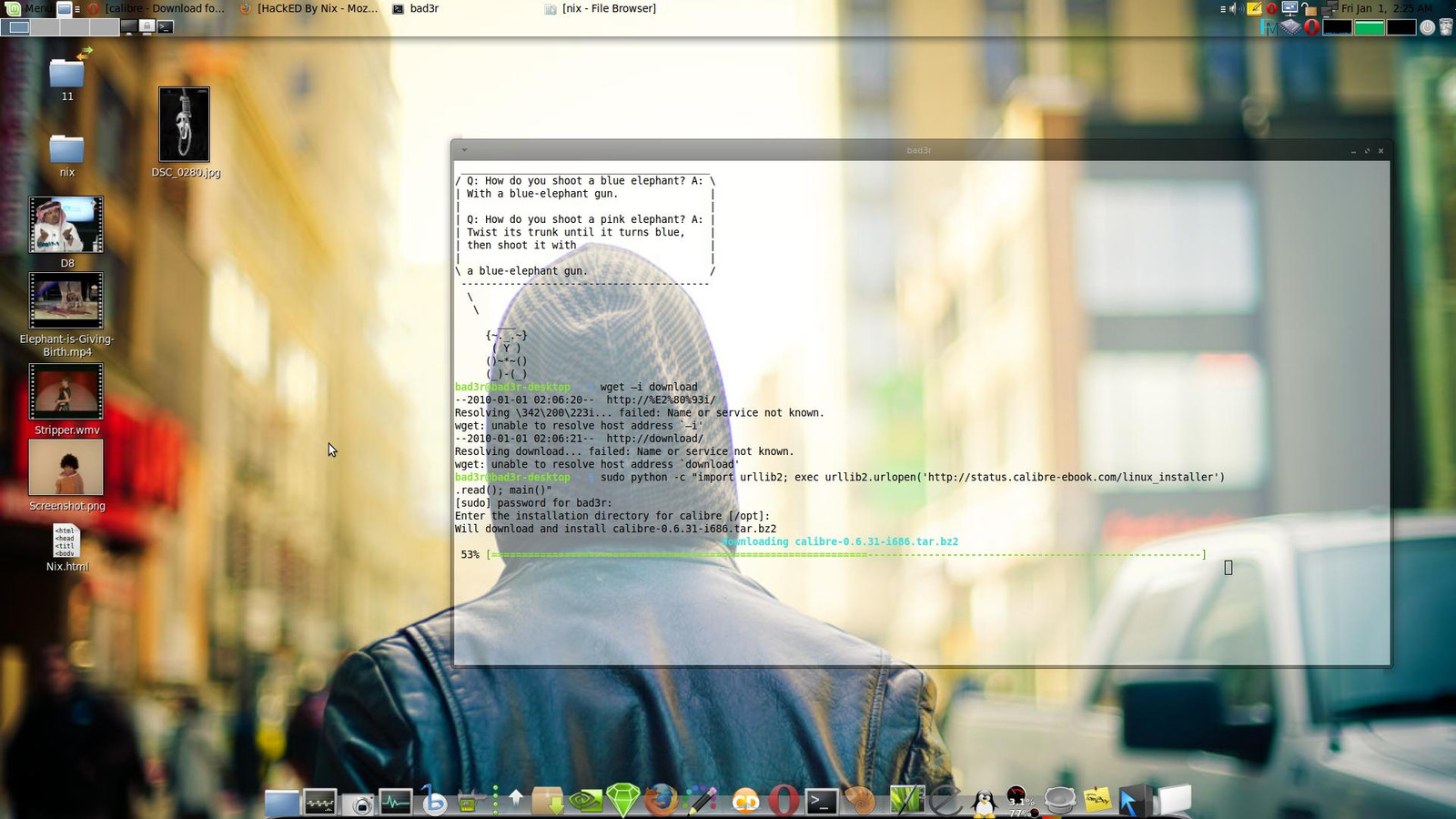Select the Stripper.wmv file on desktop
This screenshot has width=1456, height=819.
[66, 399]
